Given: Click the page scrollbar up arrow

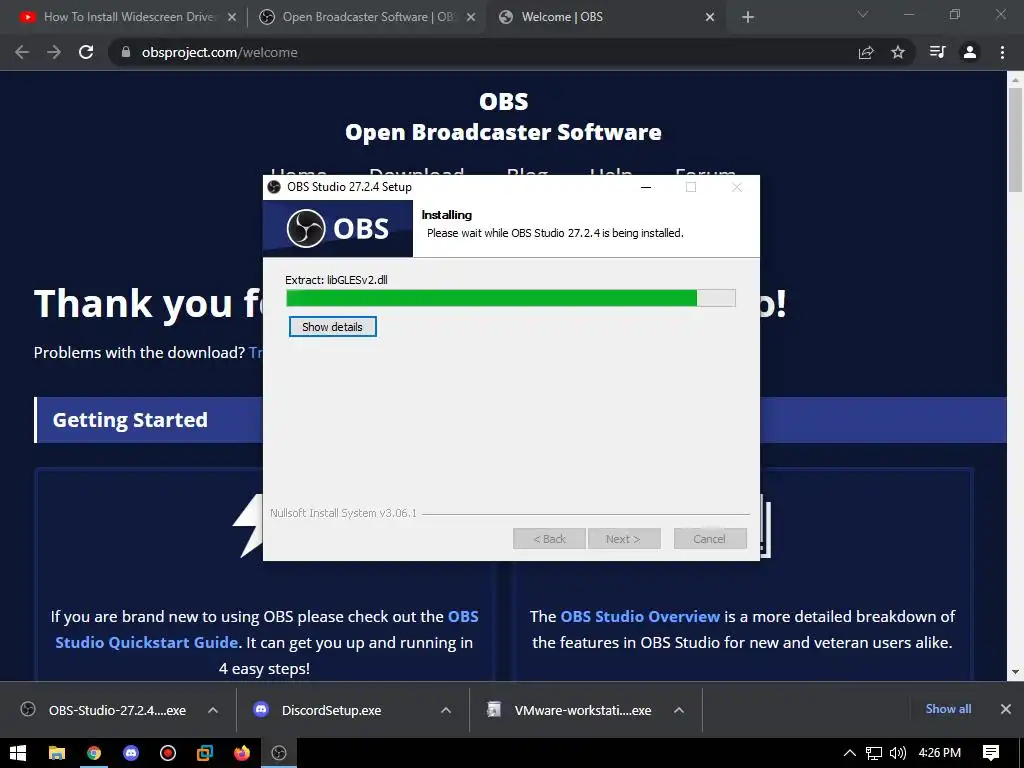Looking at the screenshot, I should point(1016,80).
